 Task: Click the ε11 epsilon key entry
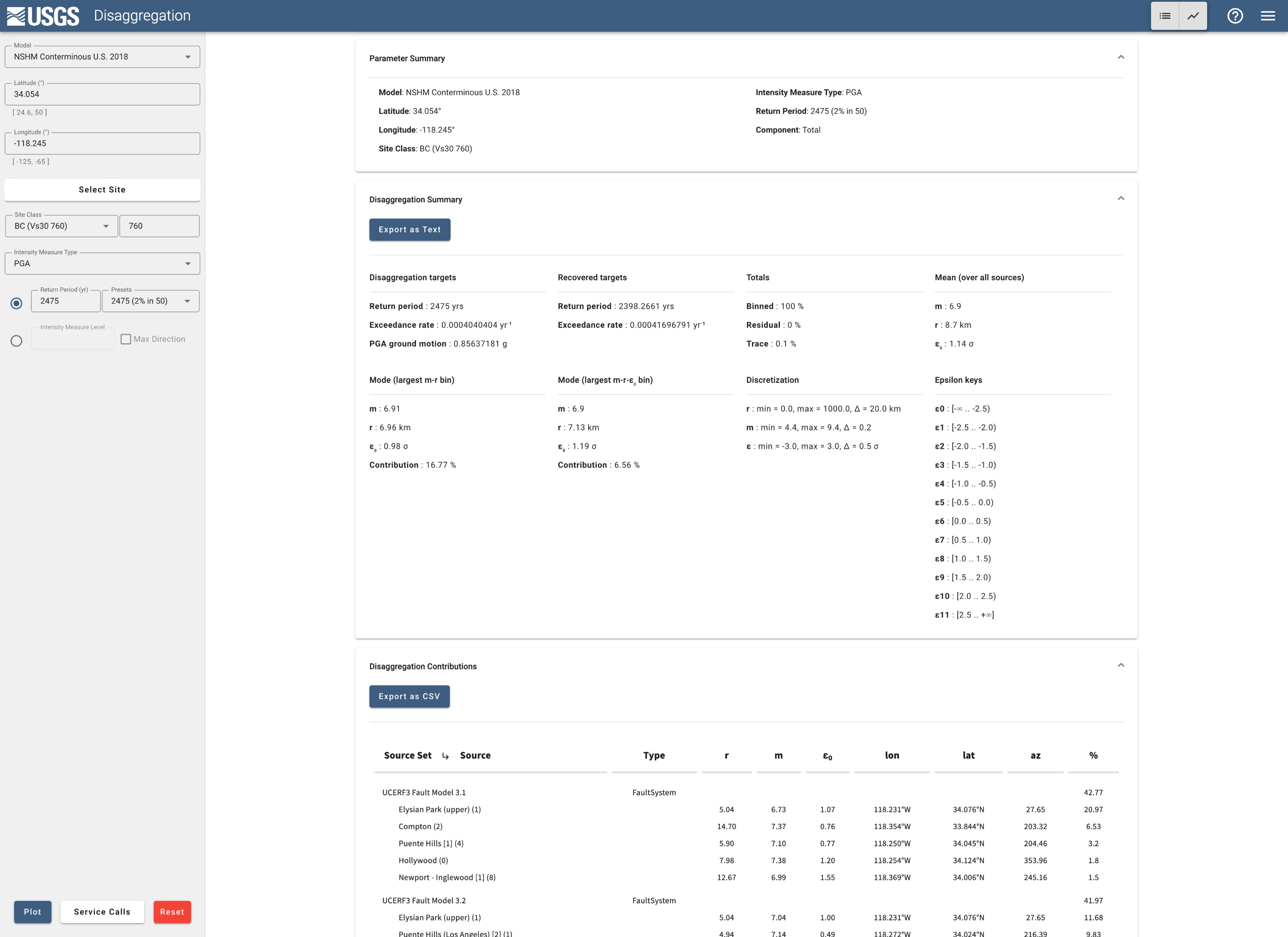coord(964,615)
